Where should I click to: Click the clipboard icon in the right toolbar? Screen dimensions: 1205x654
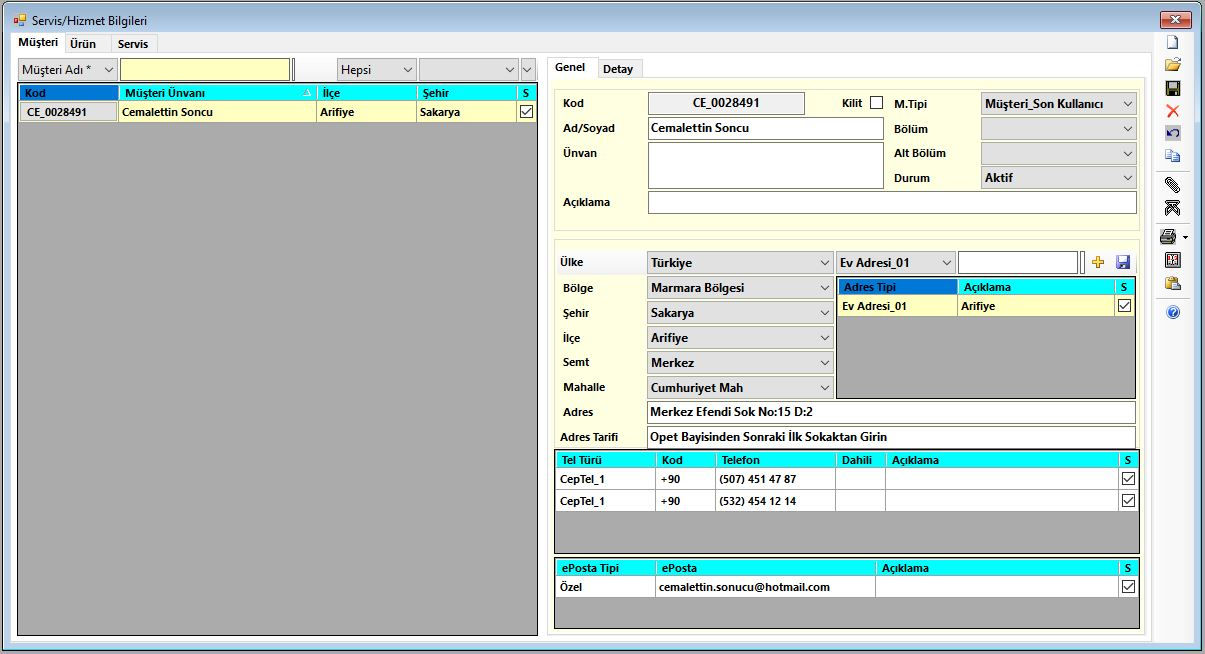click(1173, 283)
